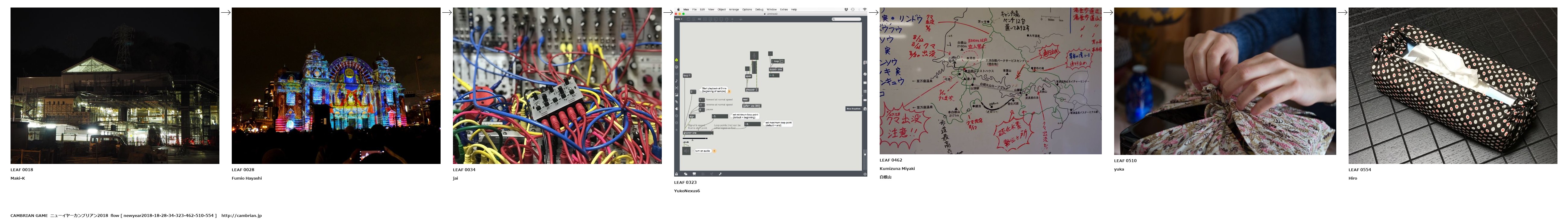
Task: Open the http://cambrian.jp link
Action: (241, 216)
